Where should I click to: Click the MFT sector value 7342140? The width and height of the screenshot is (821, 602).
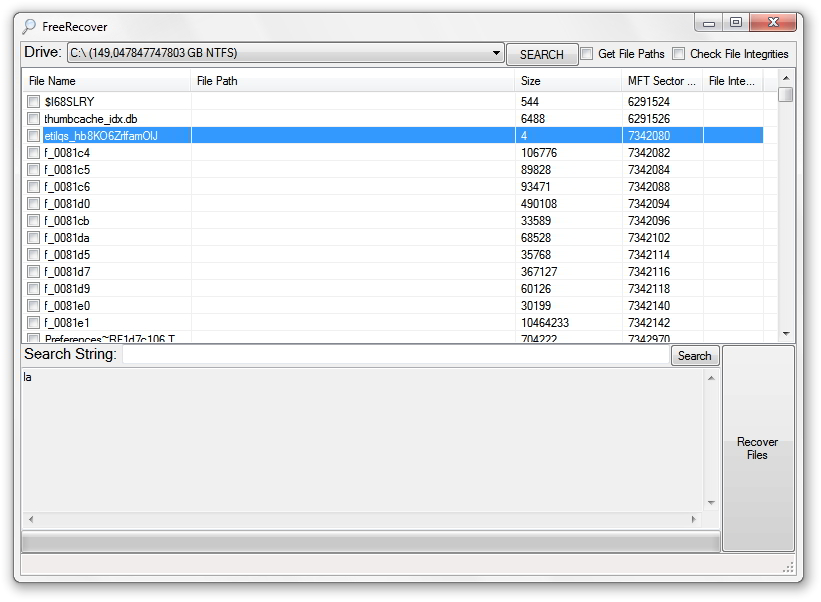649,306
